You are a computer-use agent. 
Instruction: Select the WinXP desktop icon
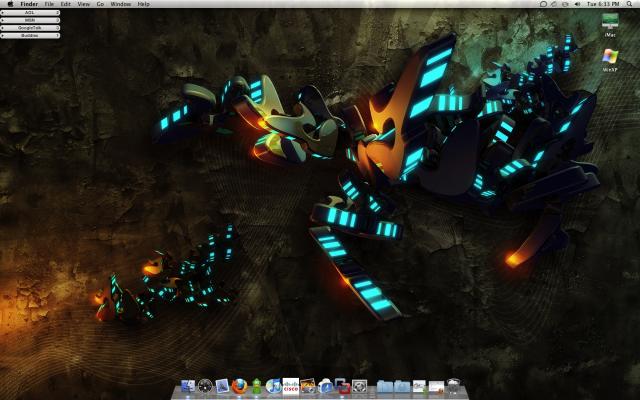tap(610, 56)
